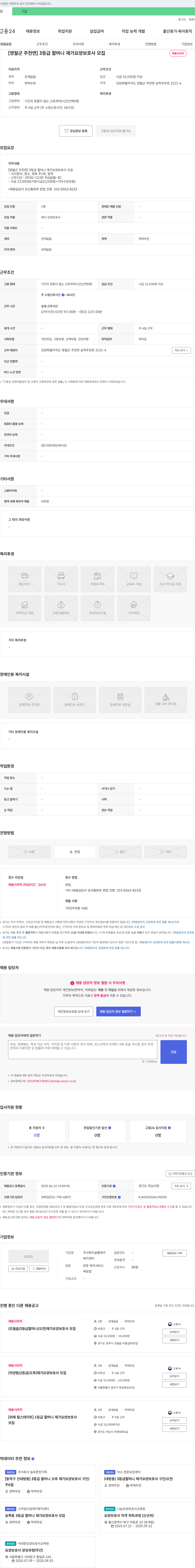Click the 커뮤니티광고 신고 button
This screenshot has height=1568, width=195.
point(180,1174)
